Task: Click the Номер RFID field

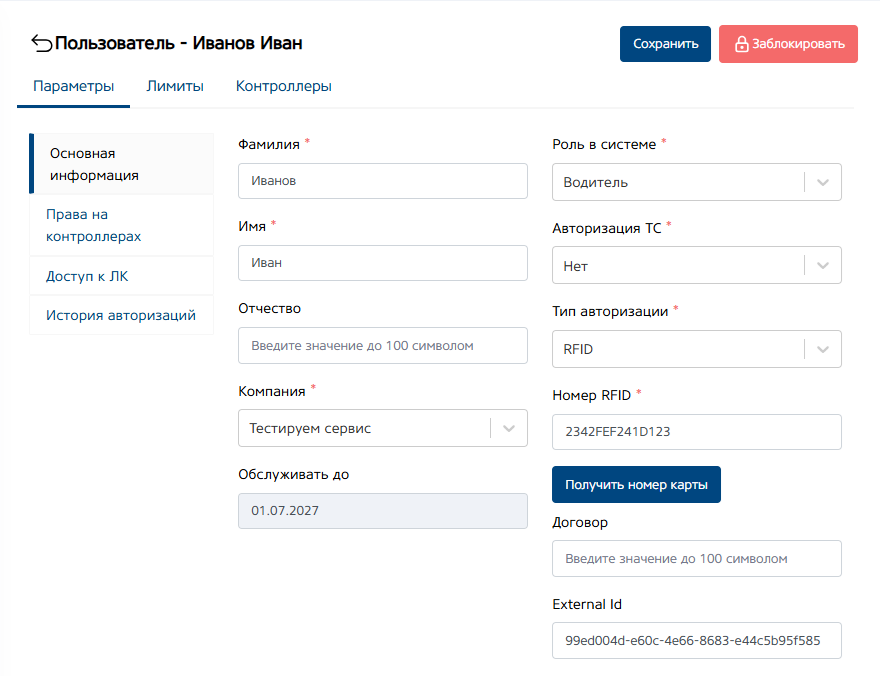Action: coord(696,432)
